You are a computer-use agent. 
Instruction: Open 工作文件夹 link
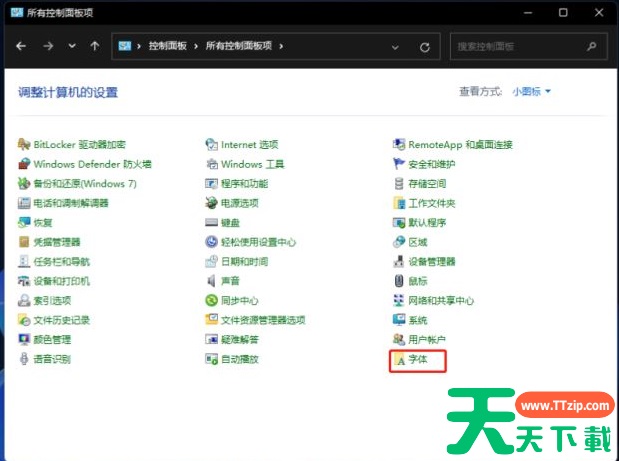431,203
